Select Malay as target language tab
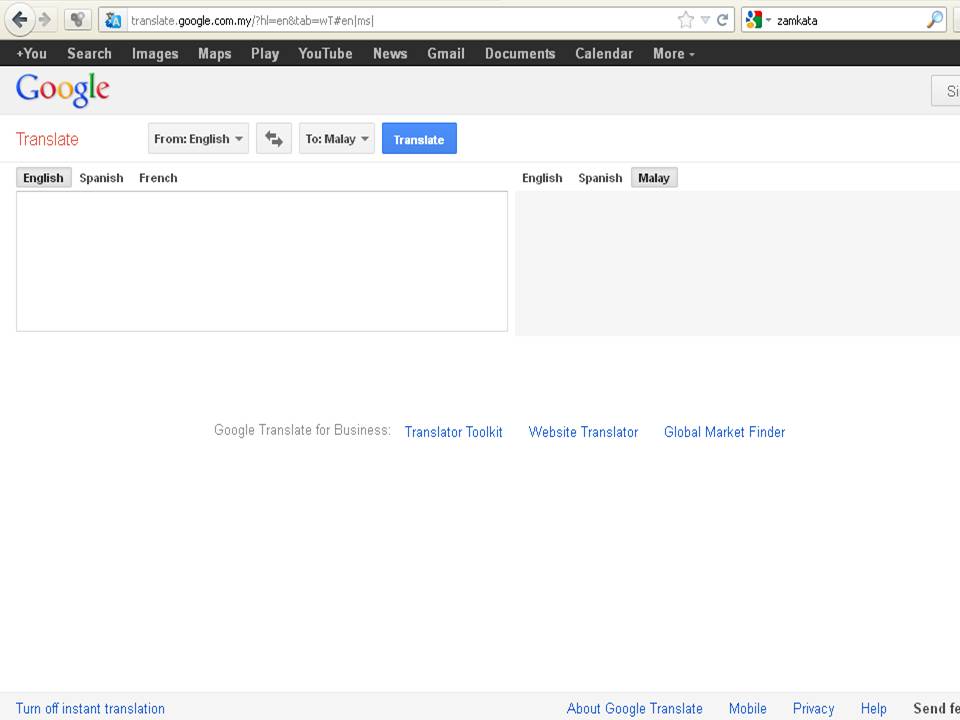This screenshot has height=720, width=960. tap(654, 178)
